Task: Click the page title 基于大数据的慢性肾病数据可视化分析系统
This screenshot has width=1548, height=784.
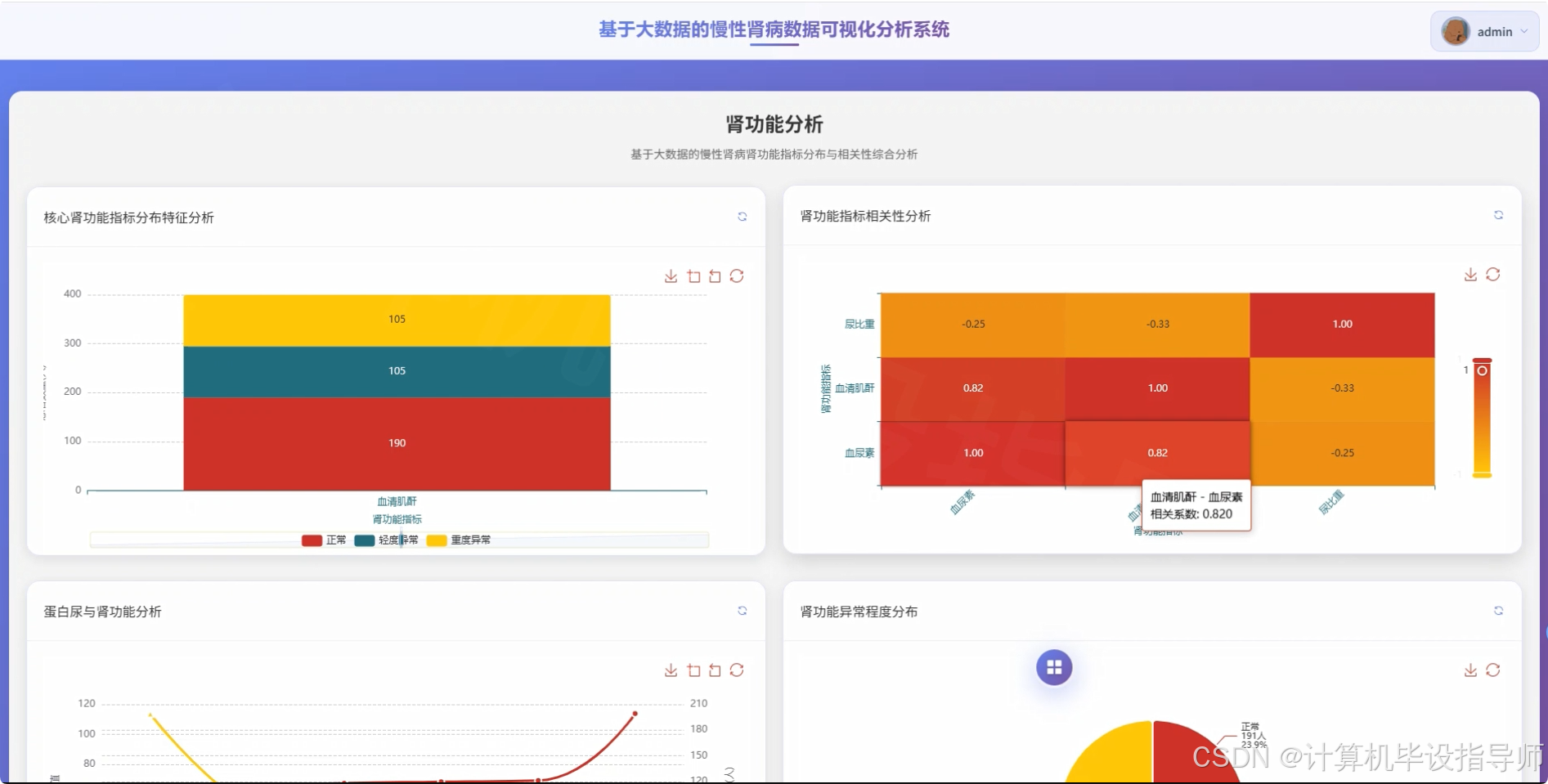Action: point(774,29)
